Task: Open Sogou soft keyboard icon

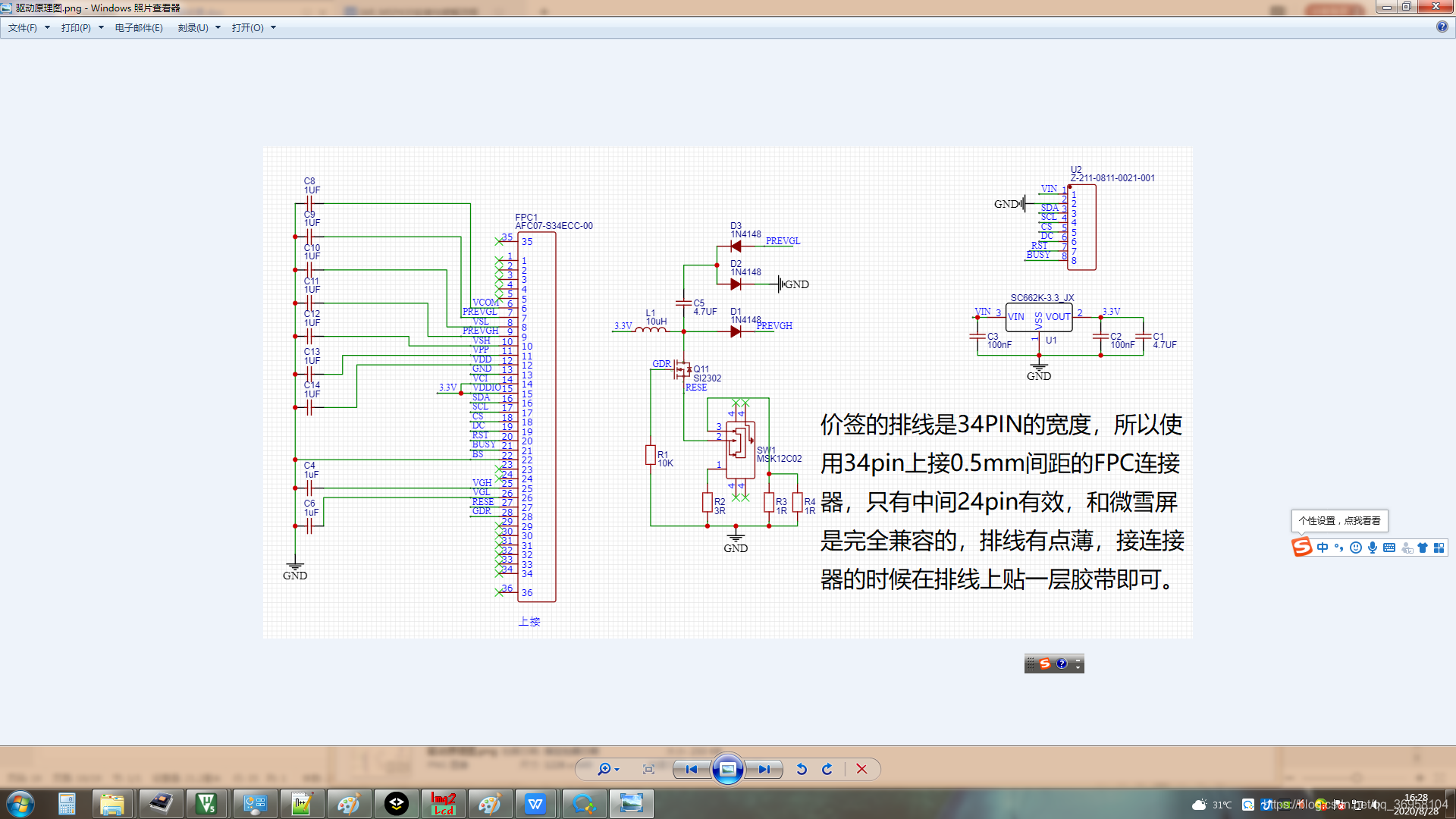Action: pos(1389,548)
